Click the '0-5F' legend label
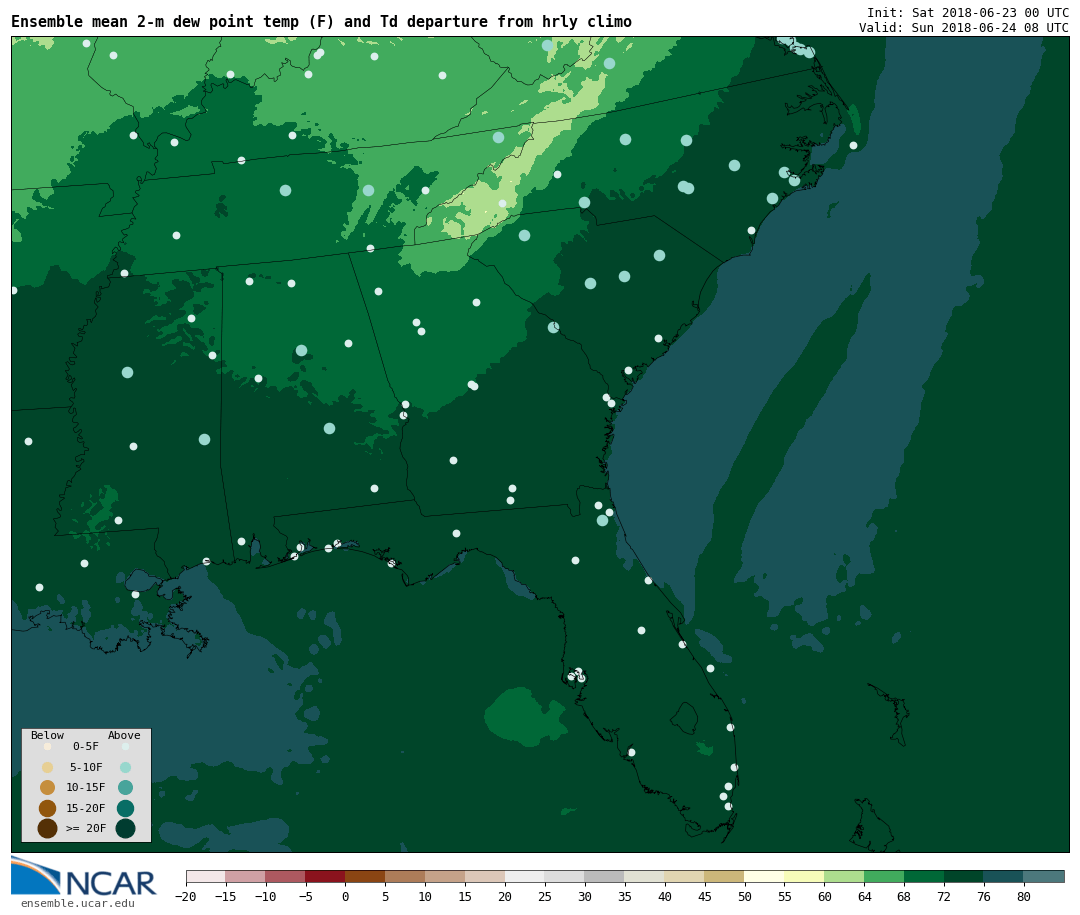Screen dimensions: 1080x915 (86, 746)
